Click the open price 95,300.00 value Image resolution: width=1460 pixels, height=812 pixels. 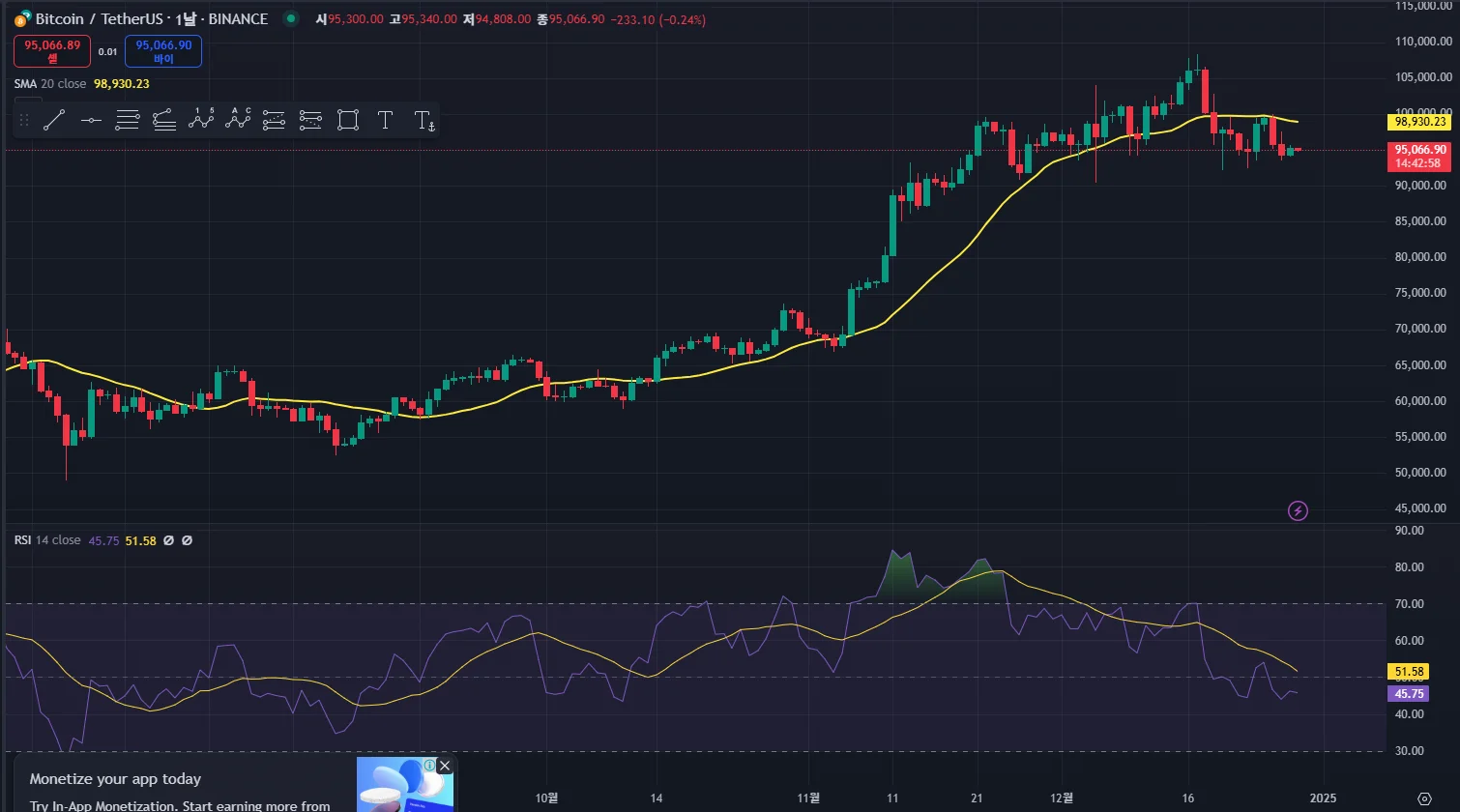pyautogui.click(x=355, y=19)
